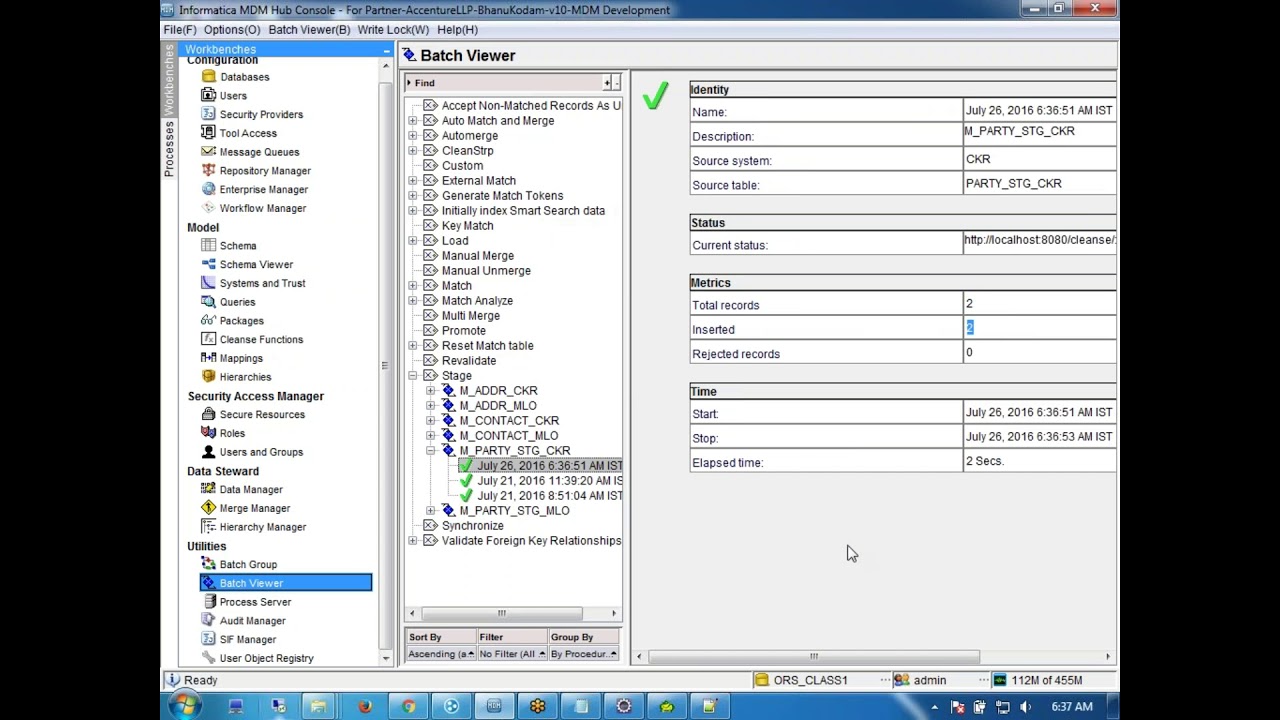
Task: Click admin user in status bar
Action: (x=929, y=680)
